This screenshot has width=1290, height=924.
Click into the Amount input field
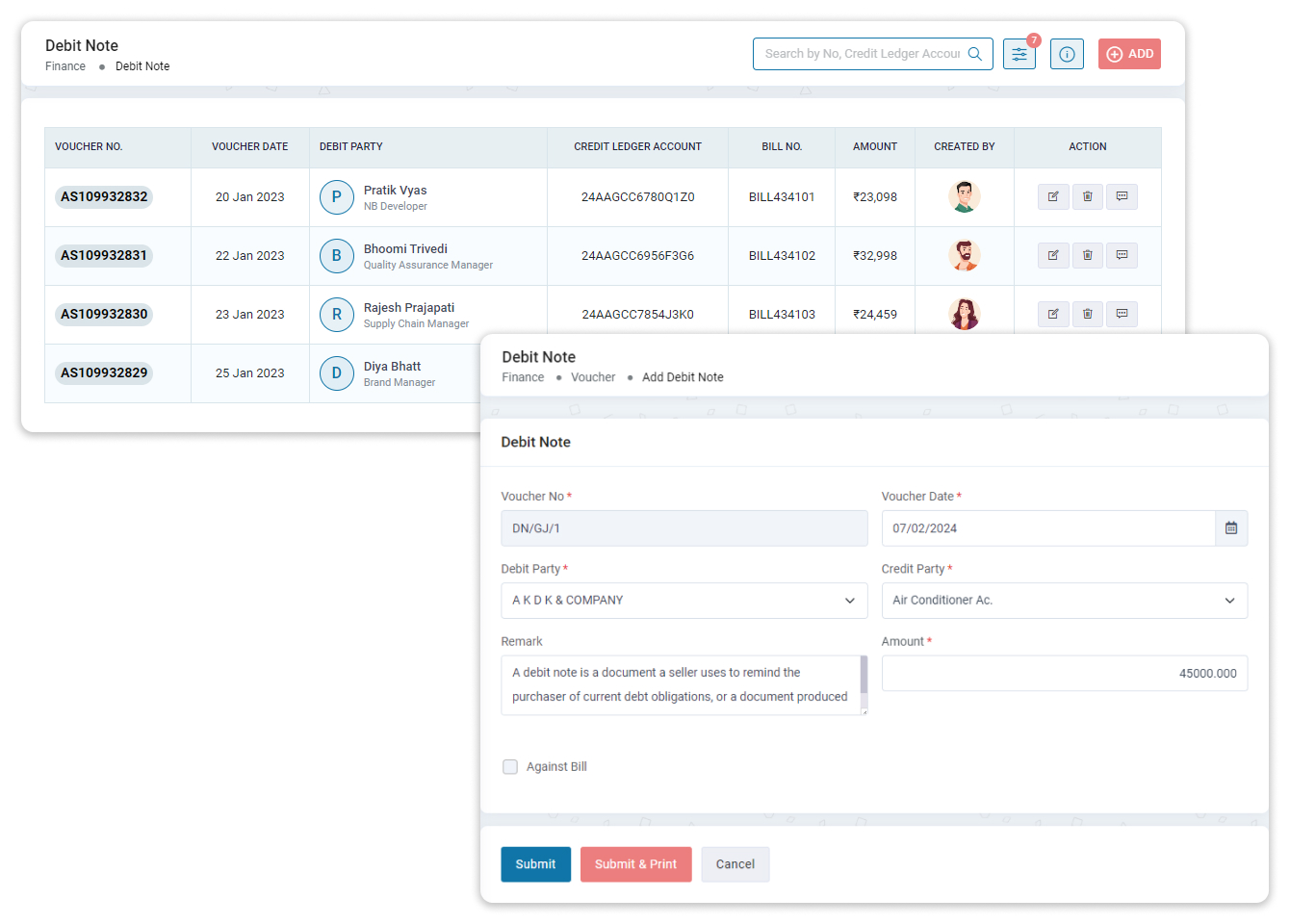point(1064,674)
